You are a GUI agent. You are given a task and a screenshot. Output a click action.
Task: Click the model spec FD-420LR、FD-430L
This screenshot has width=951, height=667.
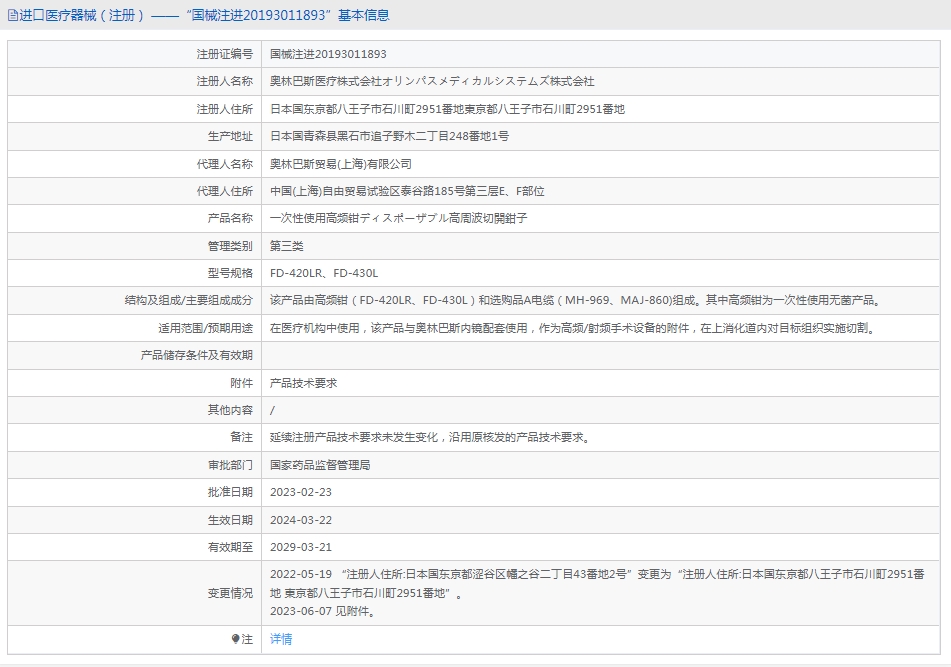tap(324, 273)
